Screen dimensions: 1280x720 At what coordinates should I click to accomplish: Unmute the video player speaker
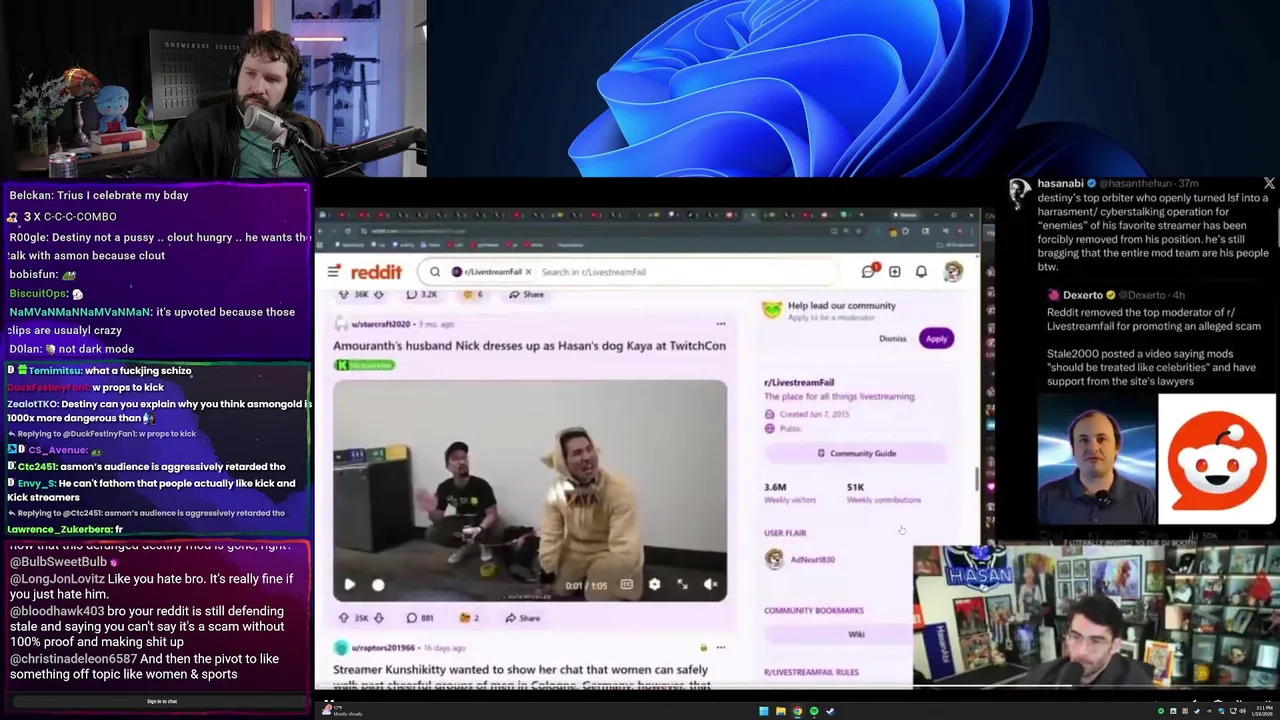tap(711, 585)
